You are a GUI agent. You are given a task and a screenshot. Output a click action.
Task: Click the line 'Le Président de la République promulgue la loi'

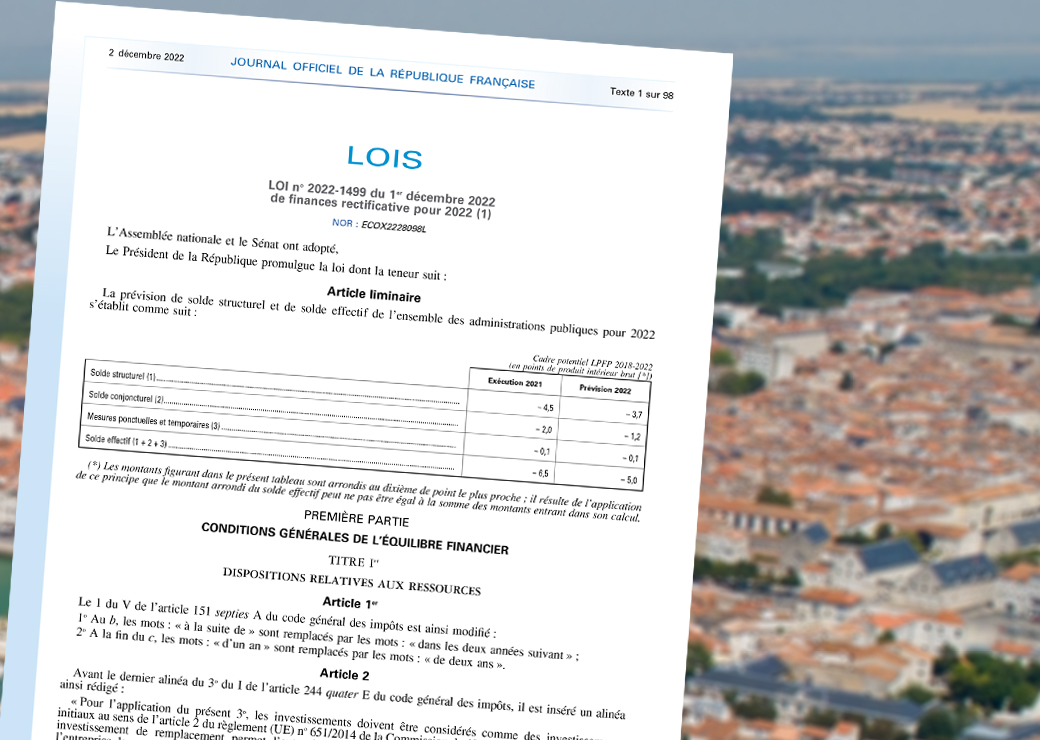(x=276, y=263)
